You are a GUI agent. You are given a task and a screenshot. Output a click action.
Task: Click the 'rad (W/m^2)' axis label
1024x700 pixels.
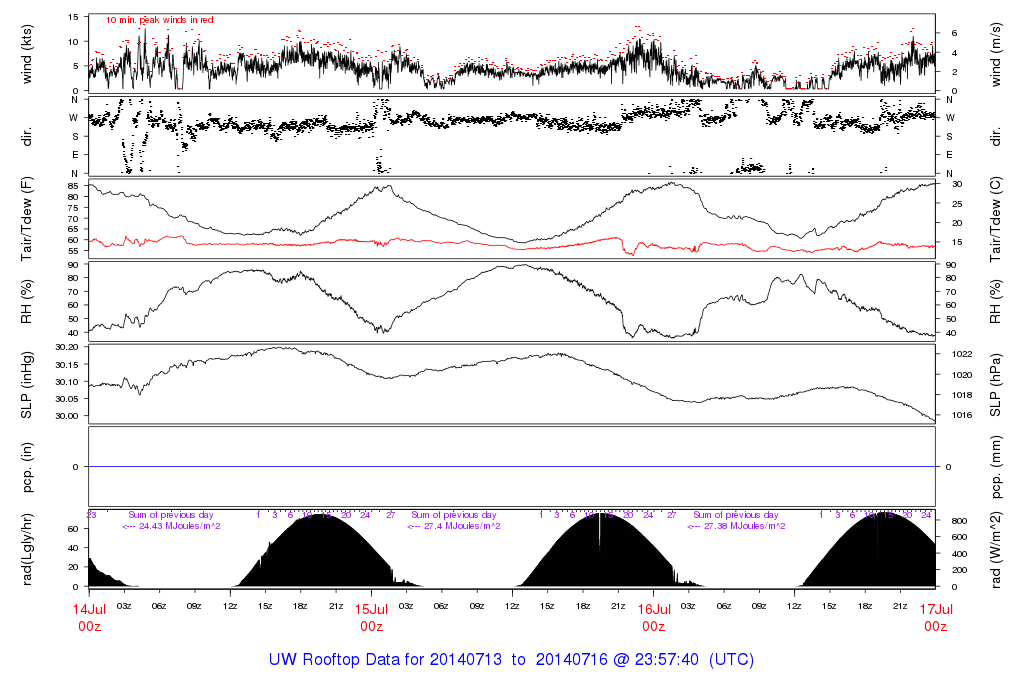click(997, 548)
